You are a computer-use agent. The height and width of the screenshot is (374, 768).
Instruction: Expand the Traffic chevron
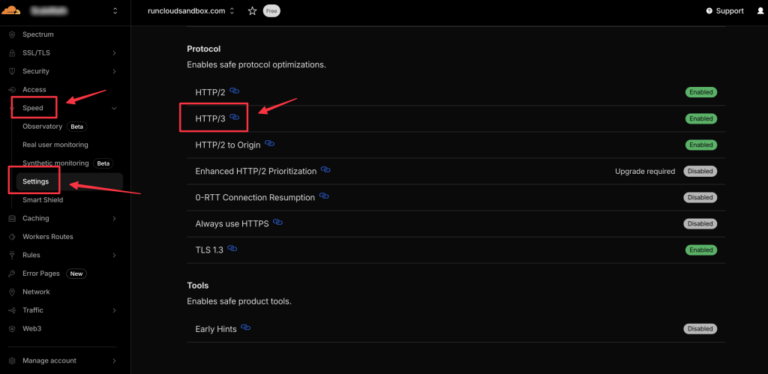114,310
